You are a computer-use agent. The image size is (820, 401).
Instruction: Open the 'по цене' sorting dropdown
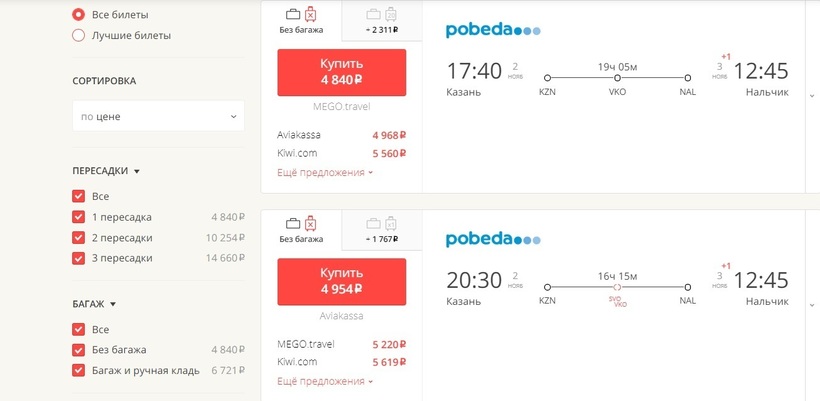[x=159, y=116]
